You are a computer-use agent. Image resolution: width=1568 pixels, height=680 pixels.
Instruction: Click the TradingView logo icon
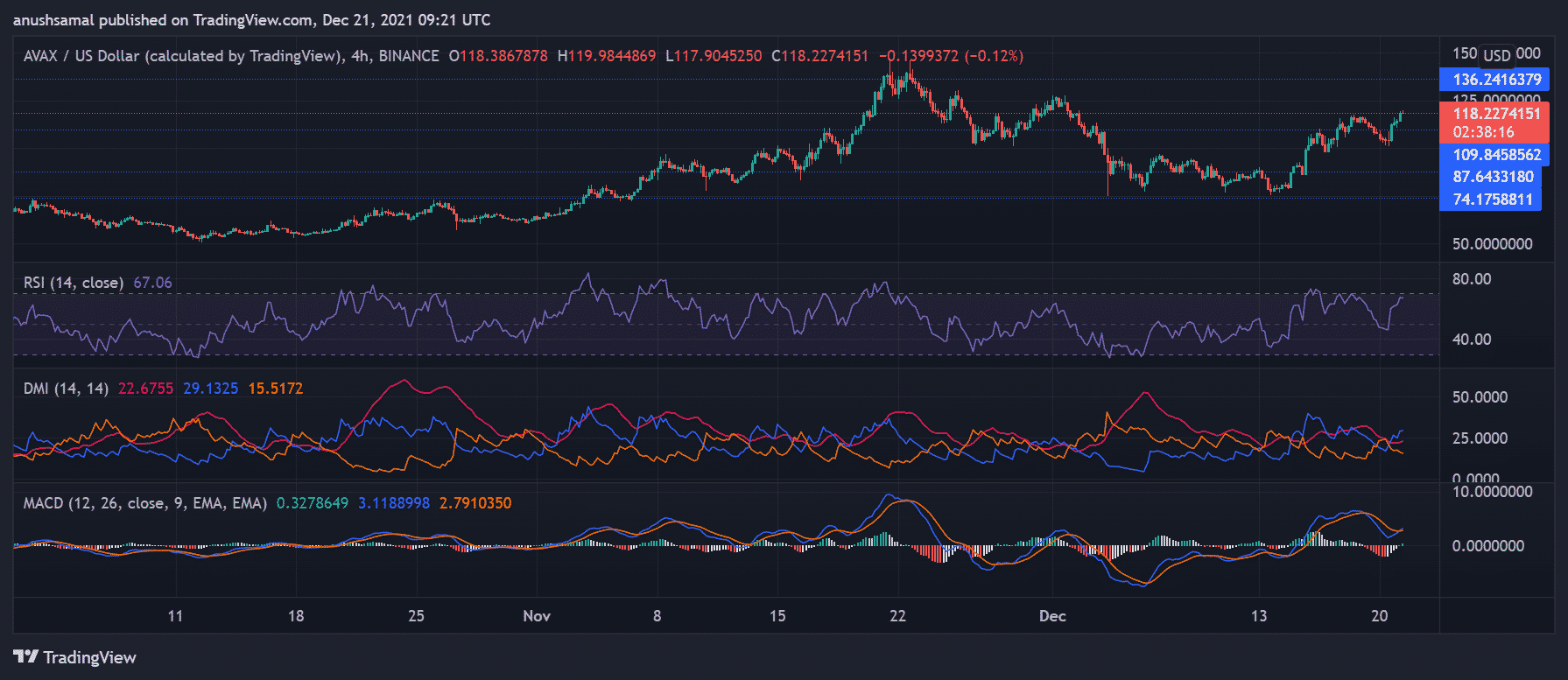click(x=26, y=657)
